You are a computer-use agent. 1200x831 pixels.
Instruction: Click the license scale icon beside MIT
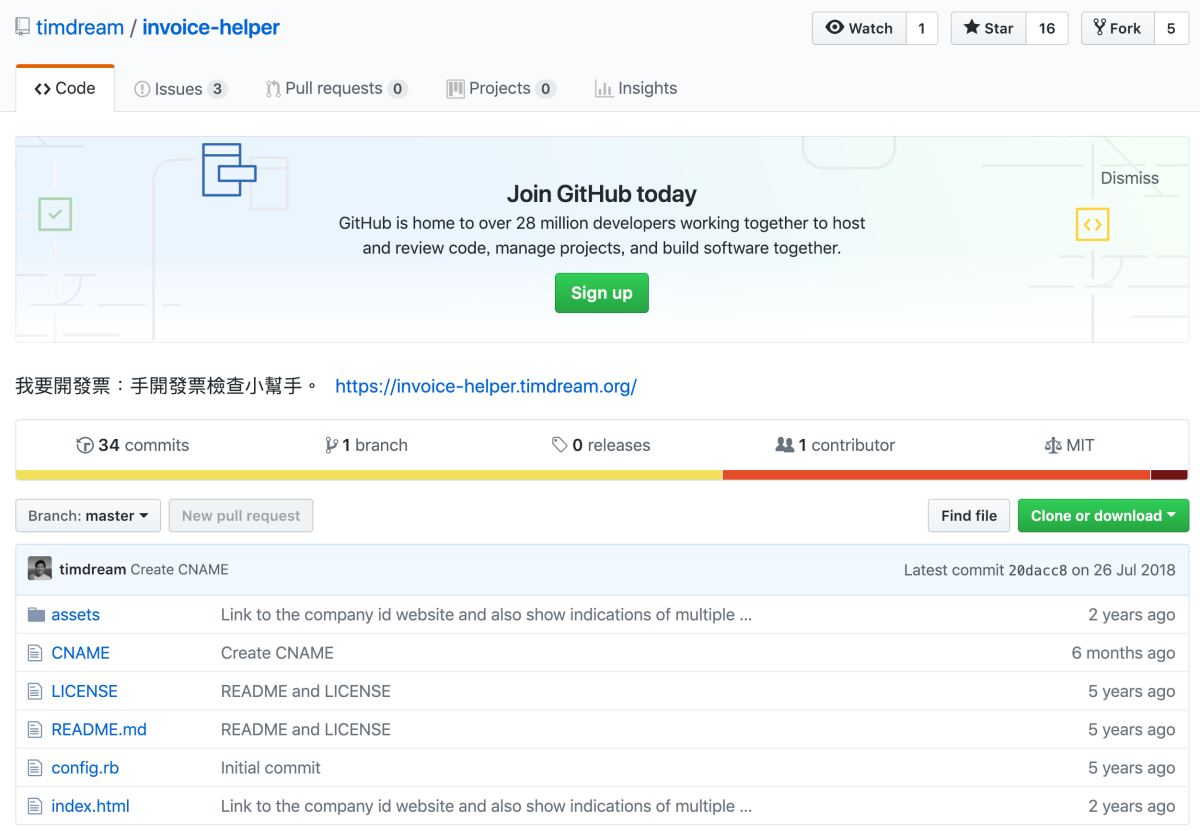[1052, 445]
